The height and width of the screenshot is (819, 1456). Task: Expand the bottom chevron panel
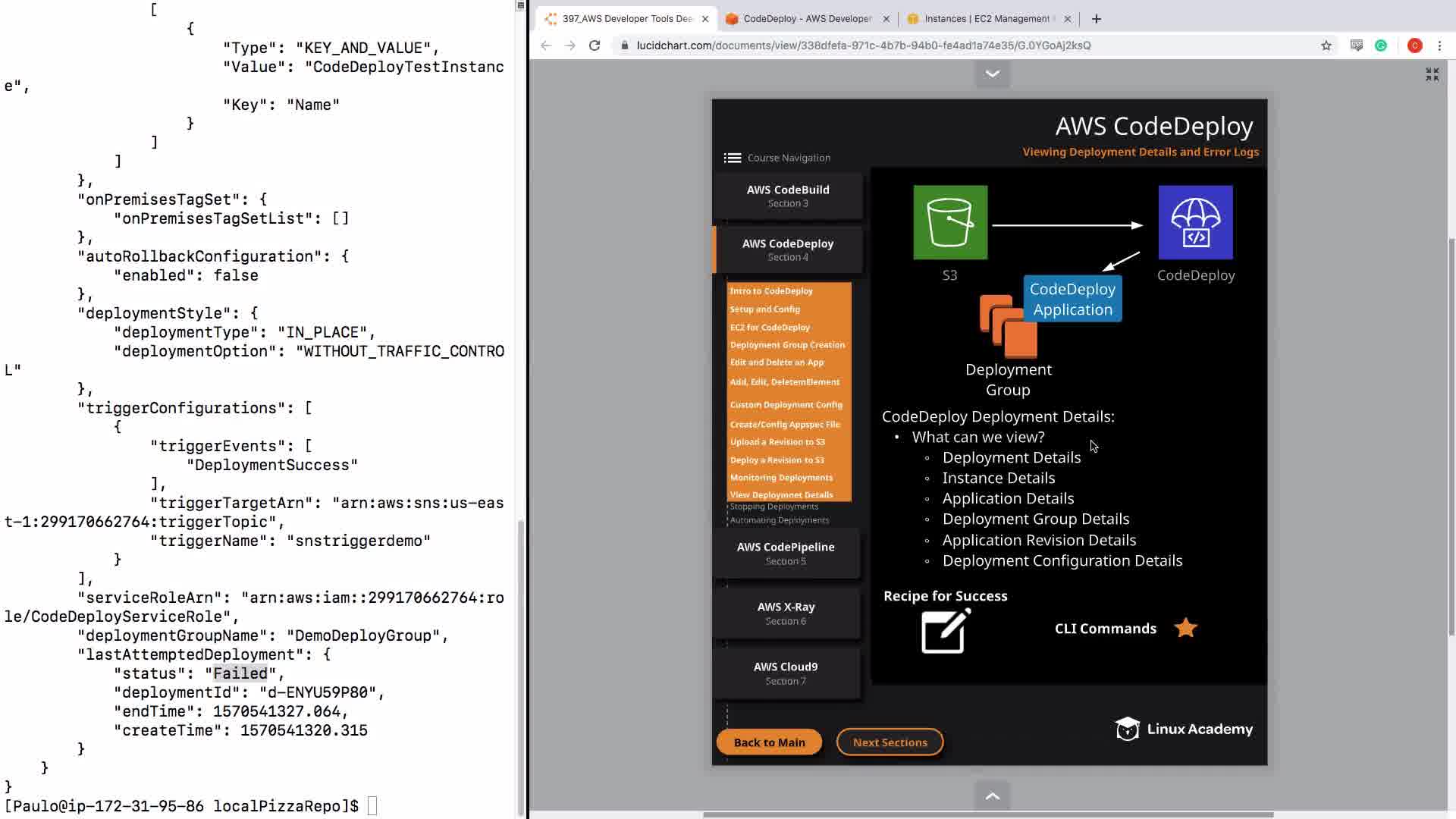click(x=992, y=796)
